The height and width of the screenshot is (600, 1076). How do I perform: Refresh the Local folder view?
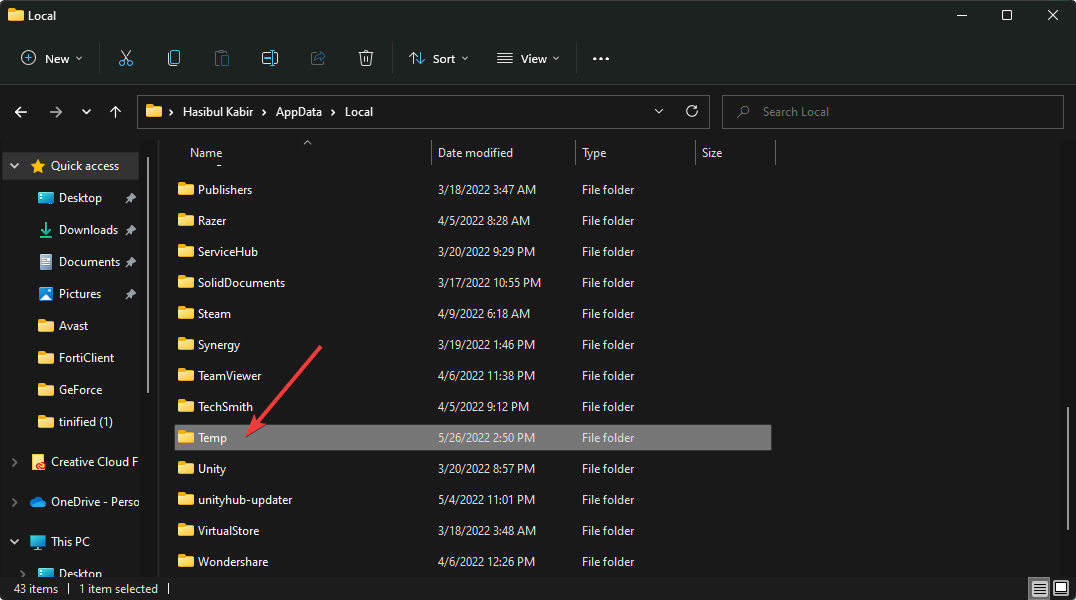pyautogui.click(x=691, y=111)
